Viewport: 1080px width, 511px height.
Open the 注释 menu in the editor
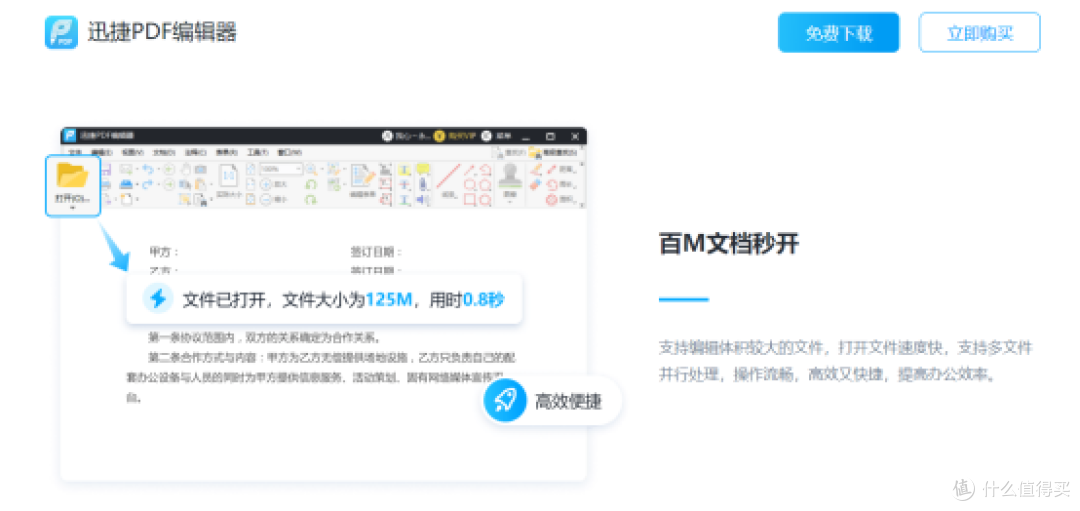pos(196,152)
